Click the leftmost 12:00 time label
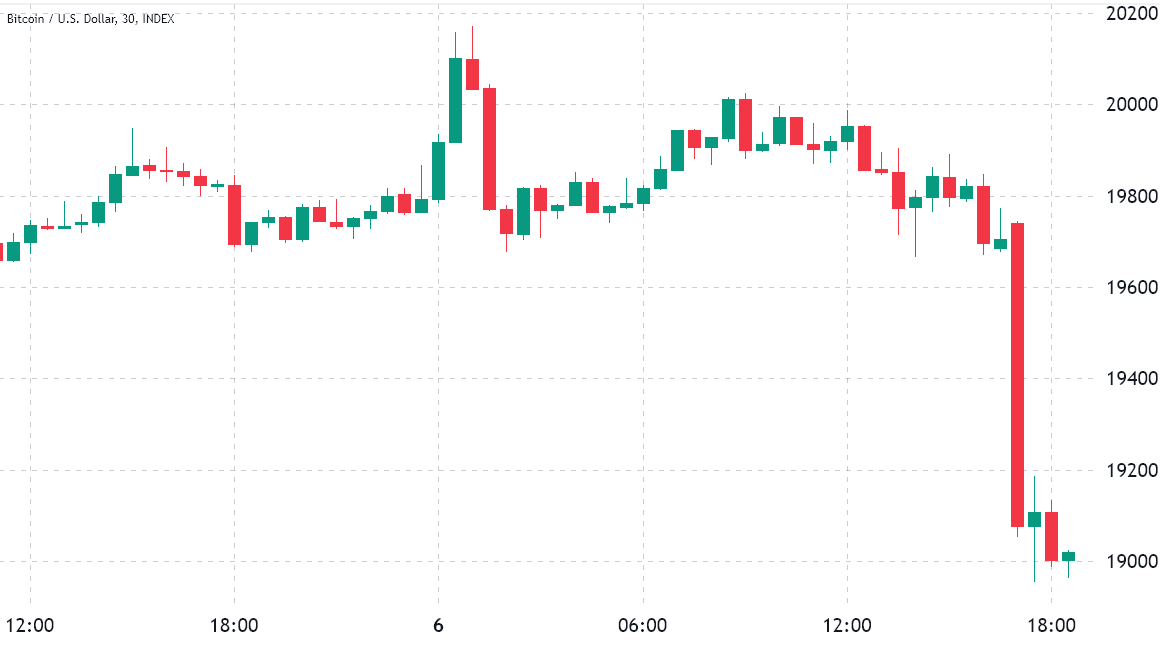 coord(30,626)
